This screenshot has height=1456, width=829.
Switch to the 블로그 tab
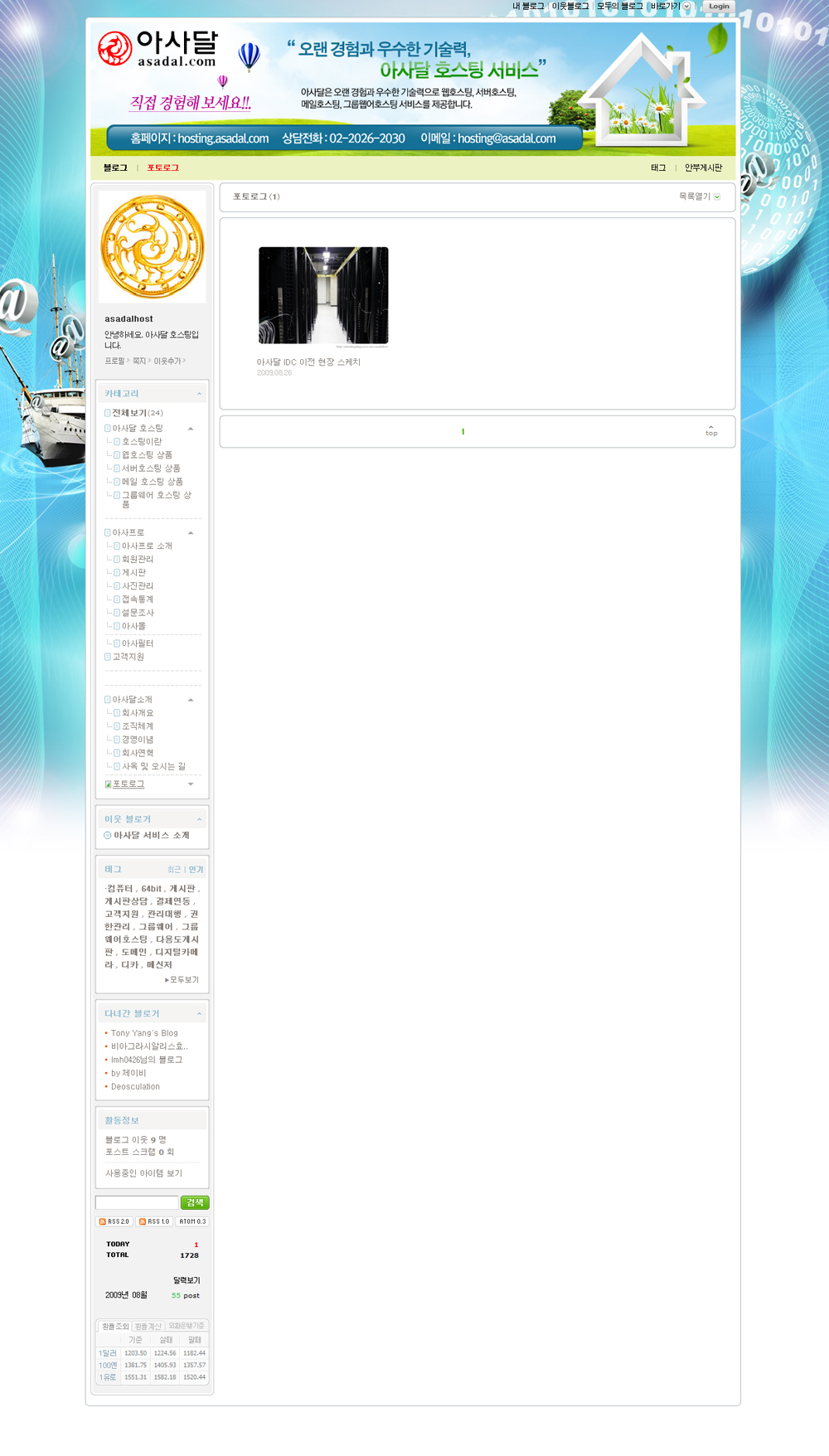115,167
